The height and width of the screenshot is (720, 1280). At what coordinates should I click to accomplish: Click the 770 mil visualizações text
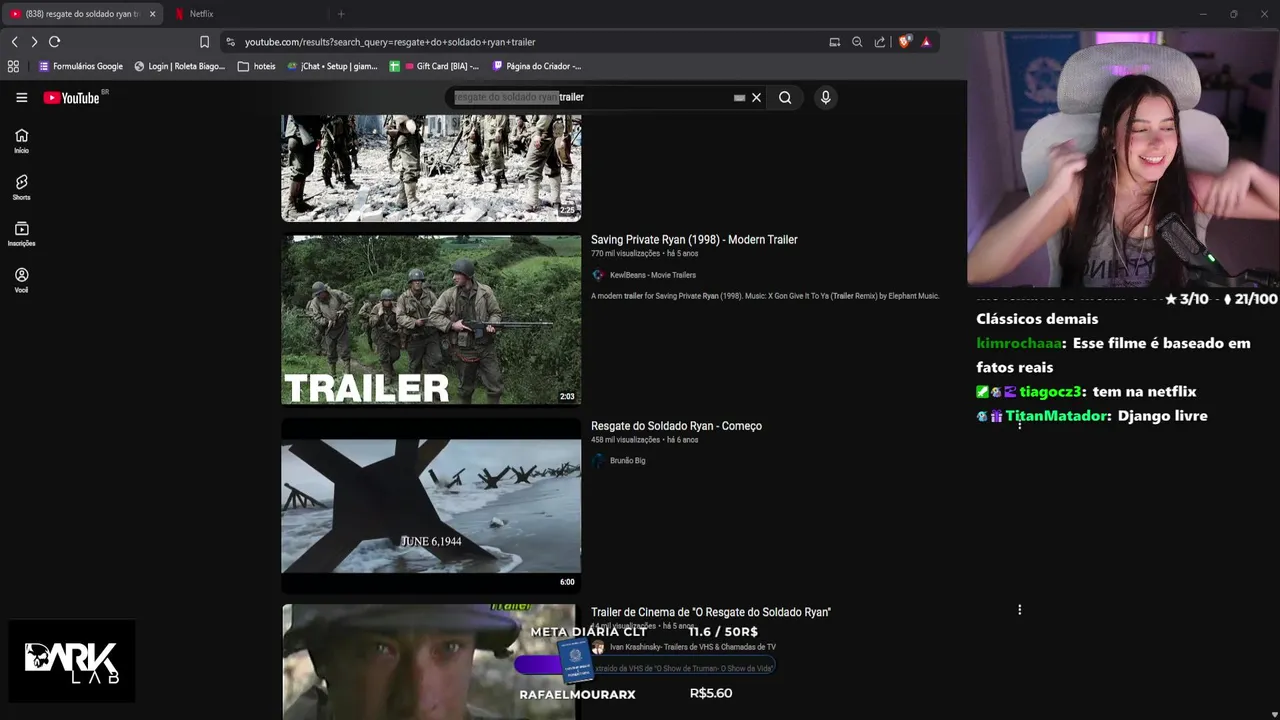pyautogui.click(x=625, y=254)
